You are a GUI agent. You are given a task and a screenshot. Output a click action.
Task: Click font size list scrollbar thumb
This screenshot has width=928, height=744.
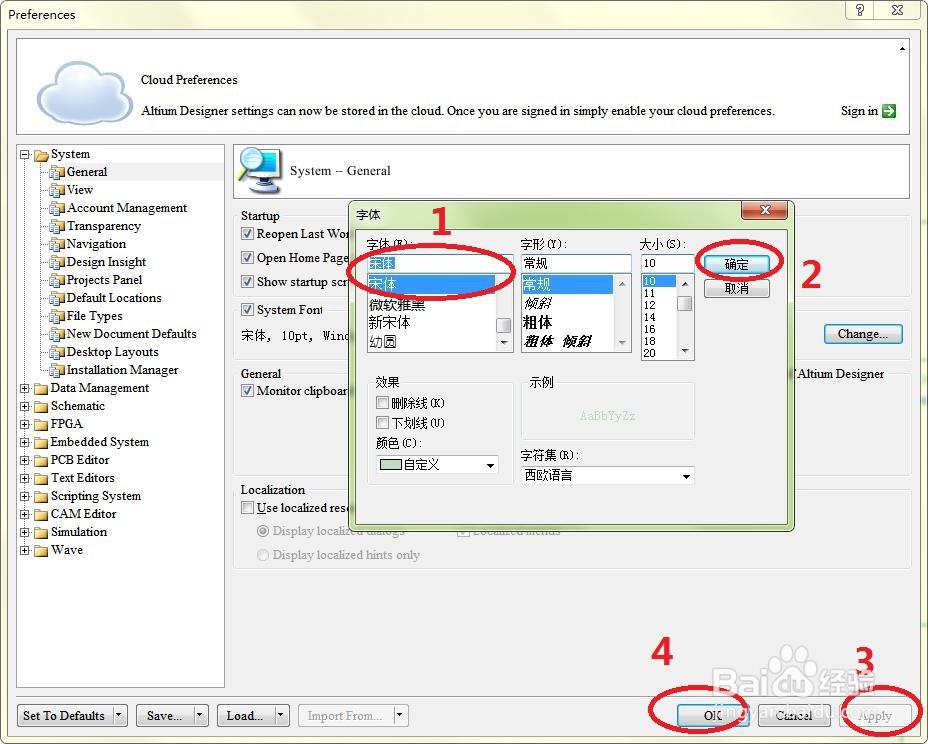[x=685, y=304]
